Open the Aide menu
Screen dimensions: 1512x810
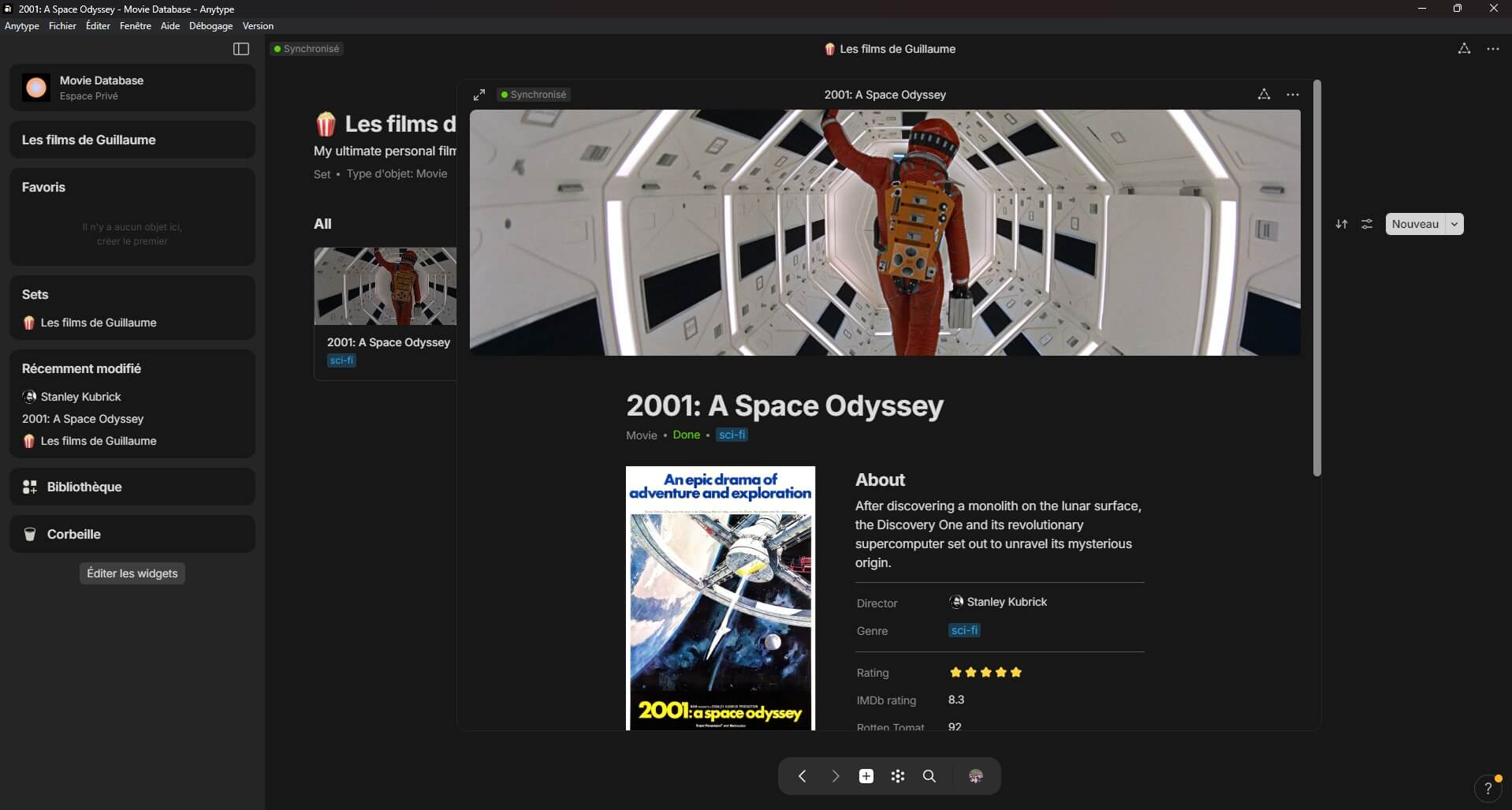[170, 26]
